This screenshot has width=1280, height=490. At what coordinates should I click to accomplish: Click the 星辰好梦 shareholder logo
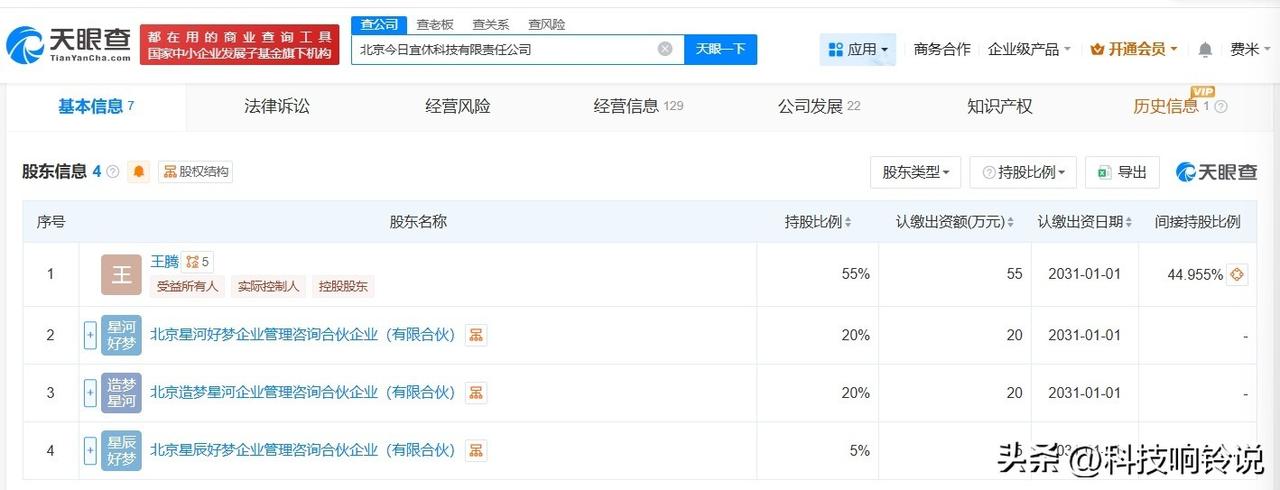(x=121, y=451)
